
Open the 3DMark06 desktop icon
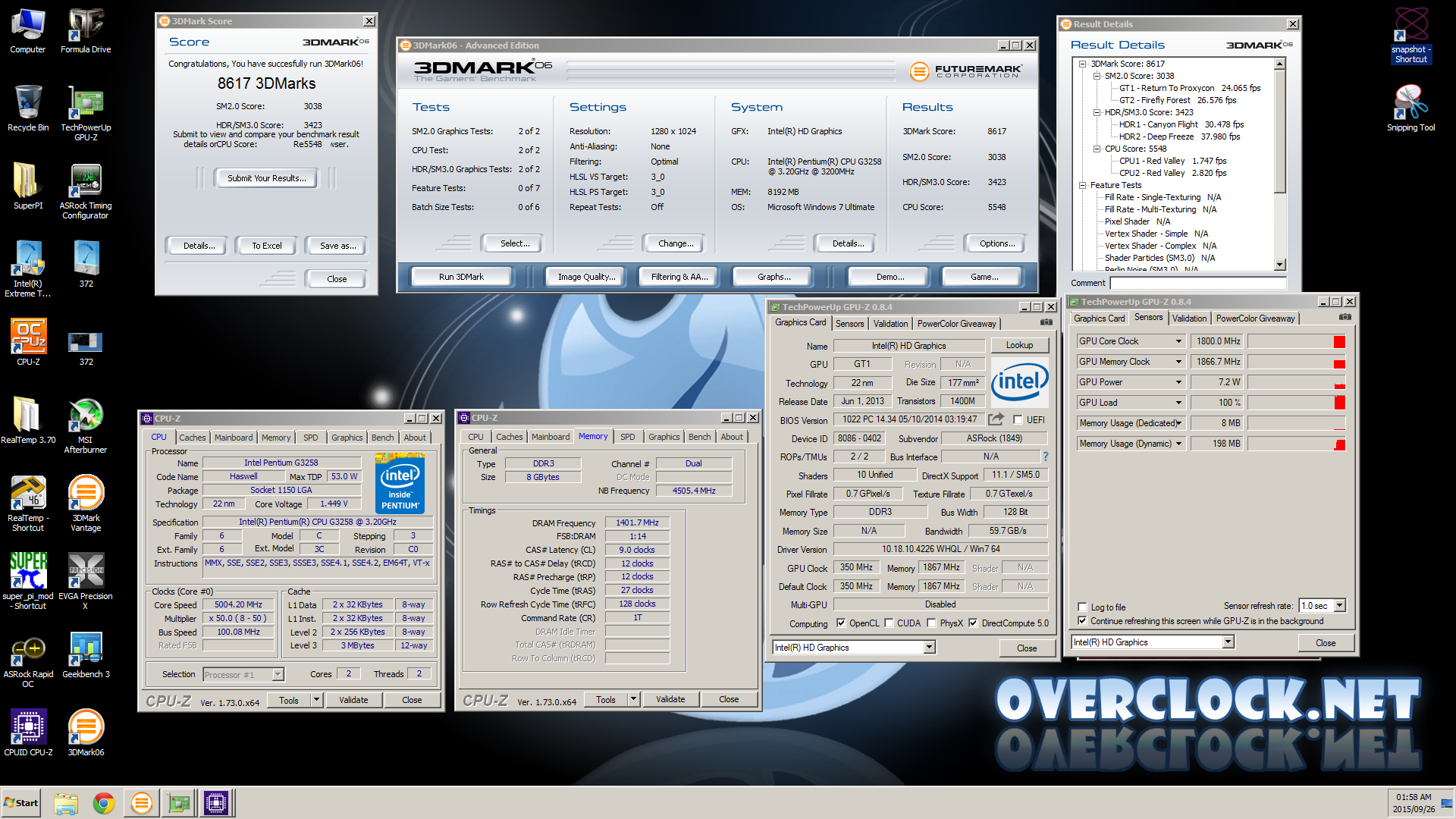(x=86, y=734)
